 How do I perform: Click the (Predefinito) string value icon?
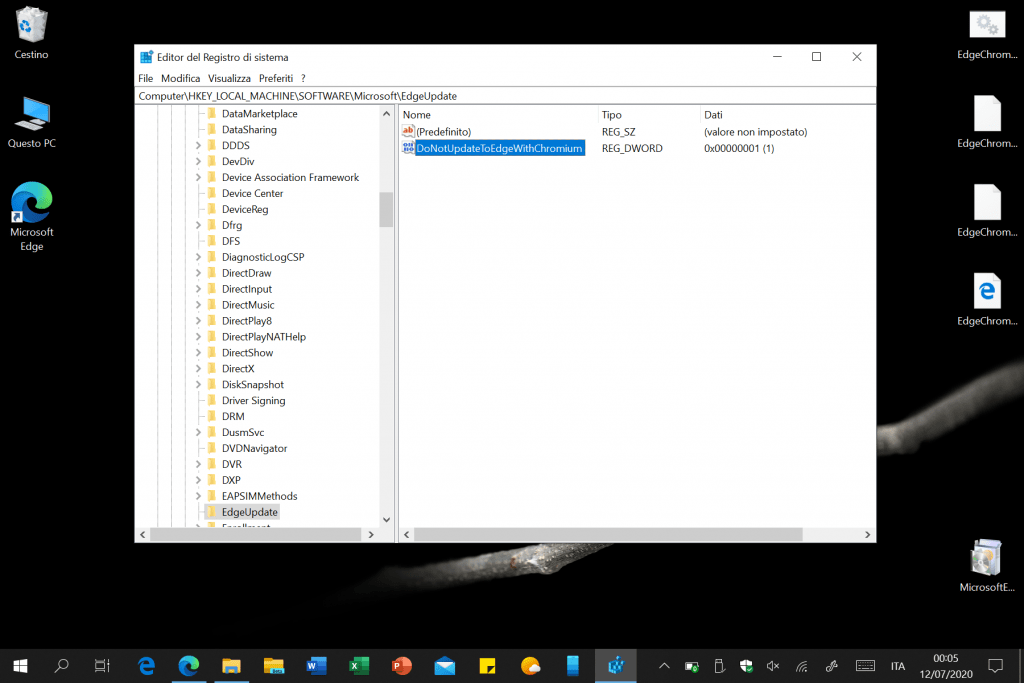tap(408, 132)
